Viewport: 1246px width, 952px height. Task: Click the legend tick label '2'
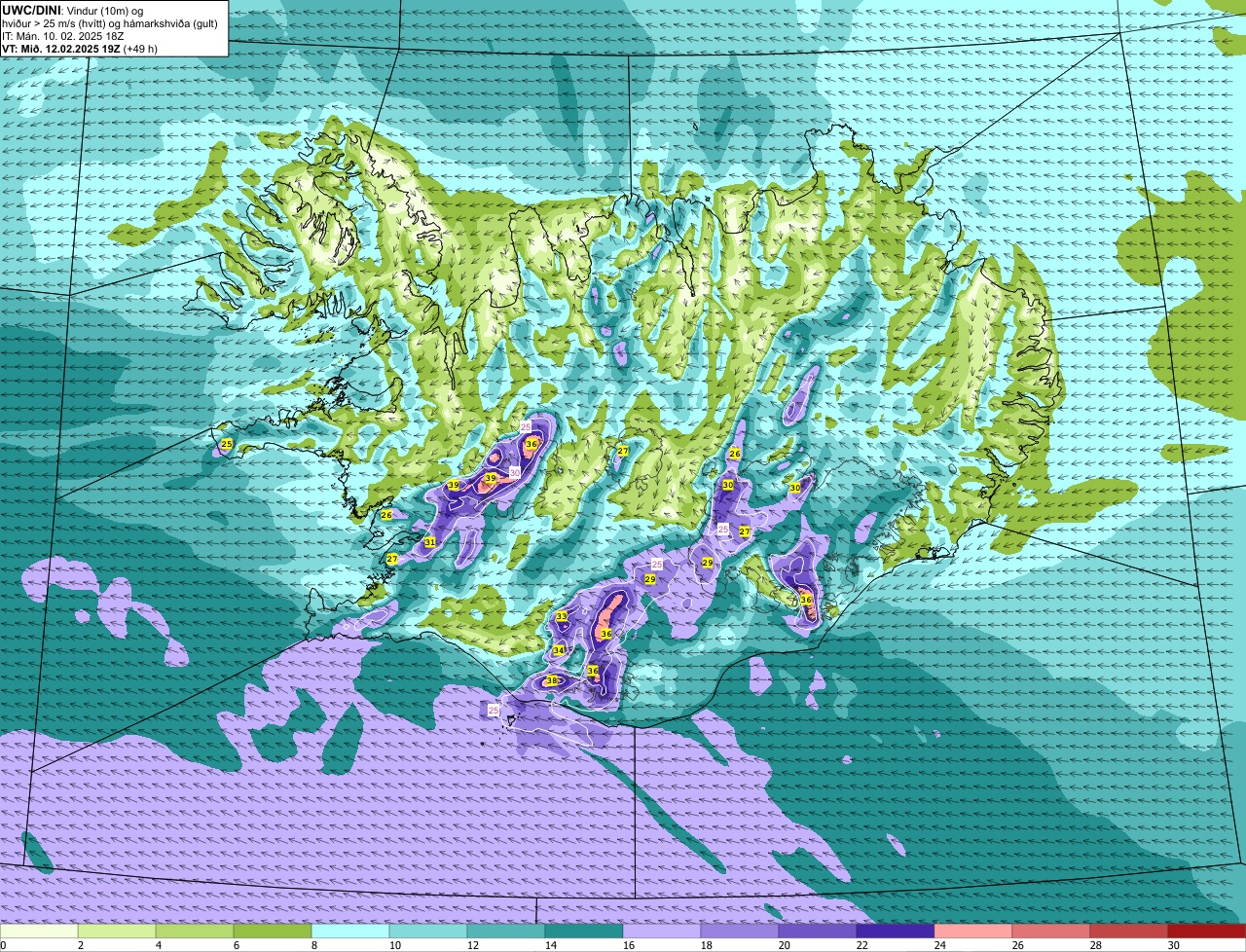(80, 945)
